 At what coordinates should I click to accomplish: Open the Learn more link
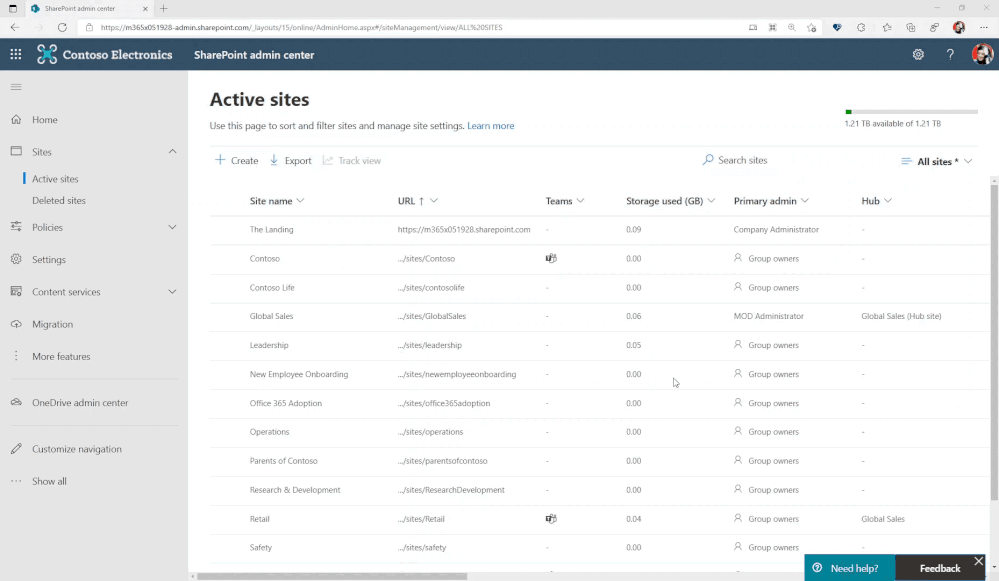coord(491,126)
